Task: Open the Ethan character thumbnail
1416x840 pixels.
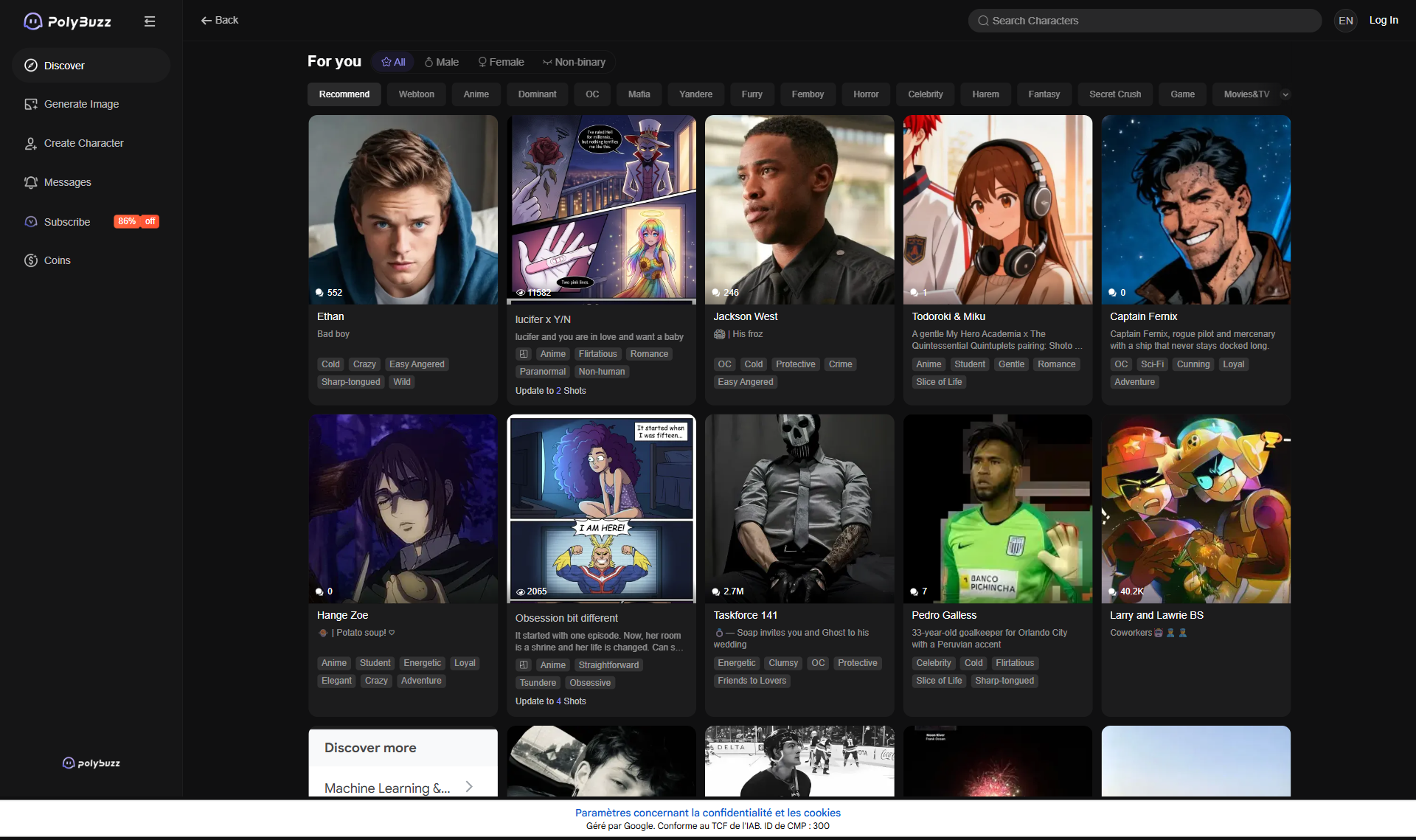Action: 403,209
